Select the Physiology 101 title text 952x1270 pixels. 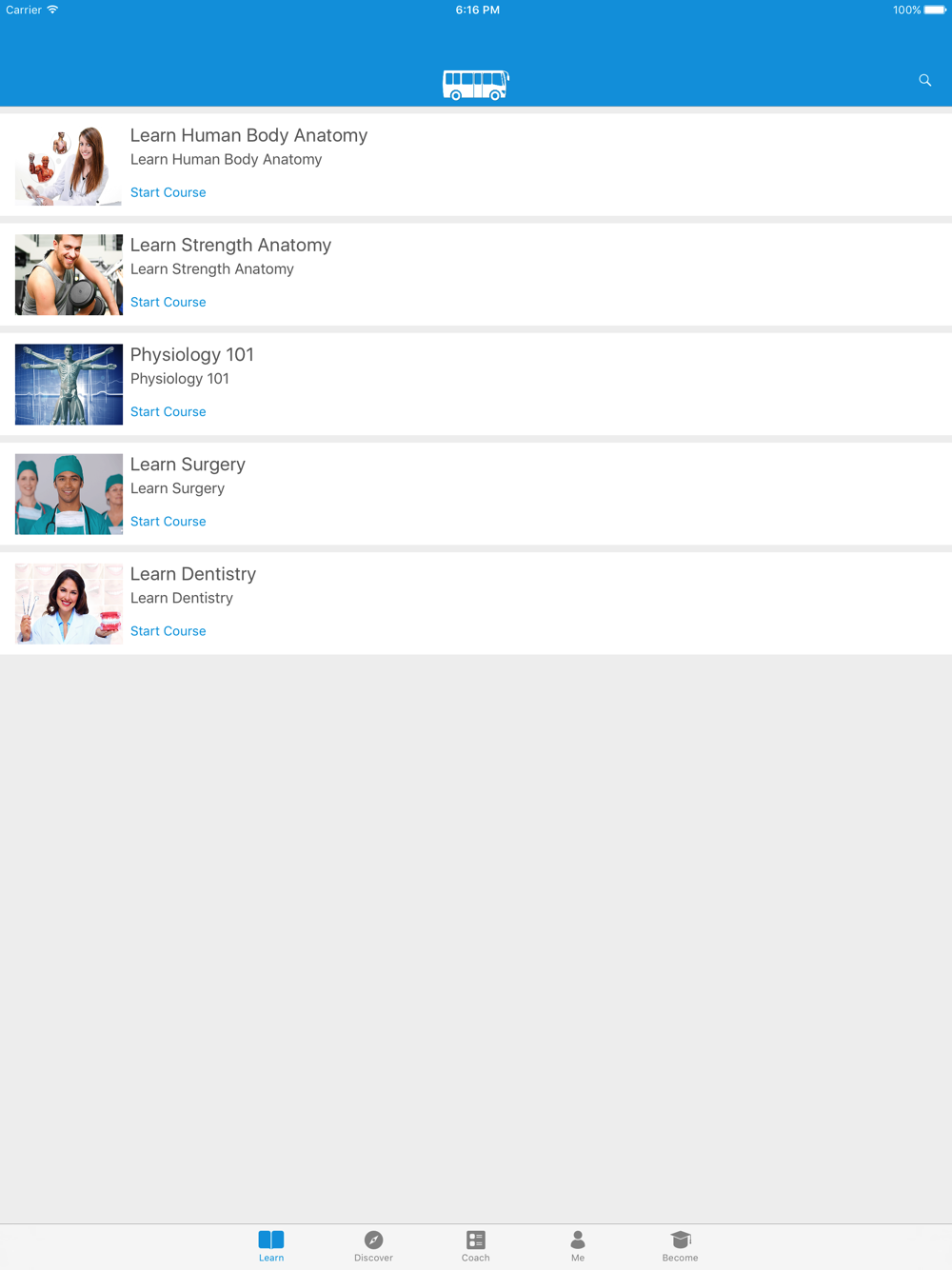tap(192, 354)
